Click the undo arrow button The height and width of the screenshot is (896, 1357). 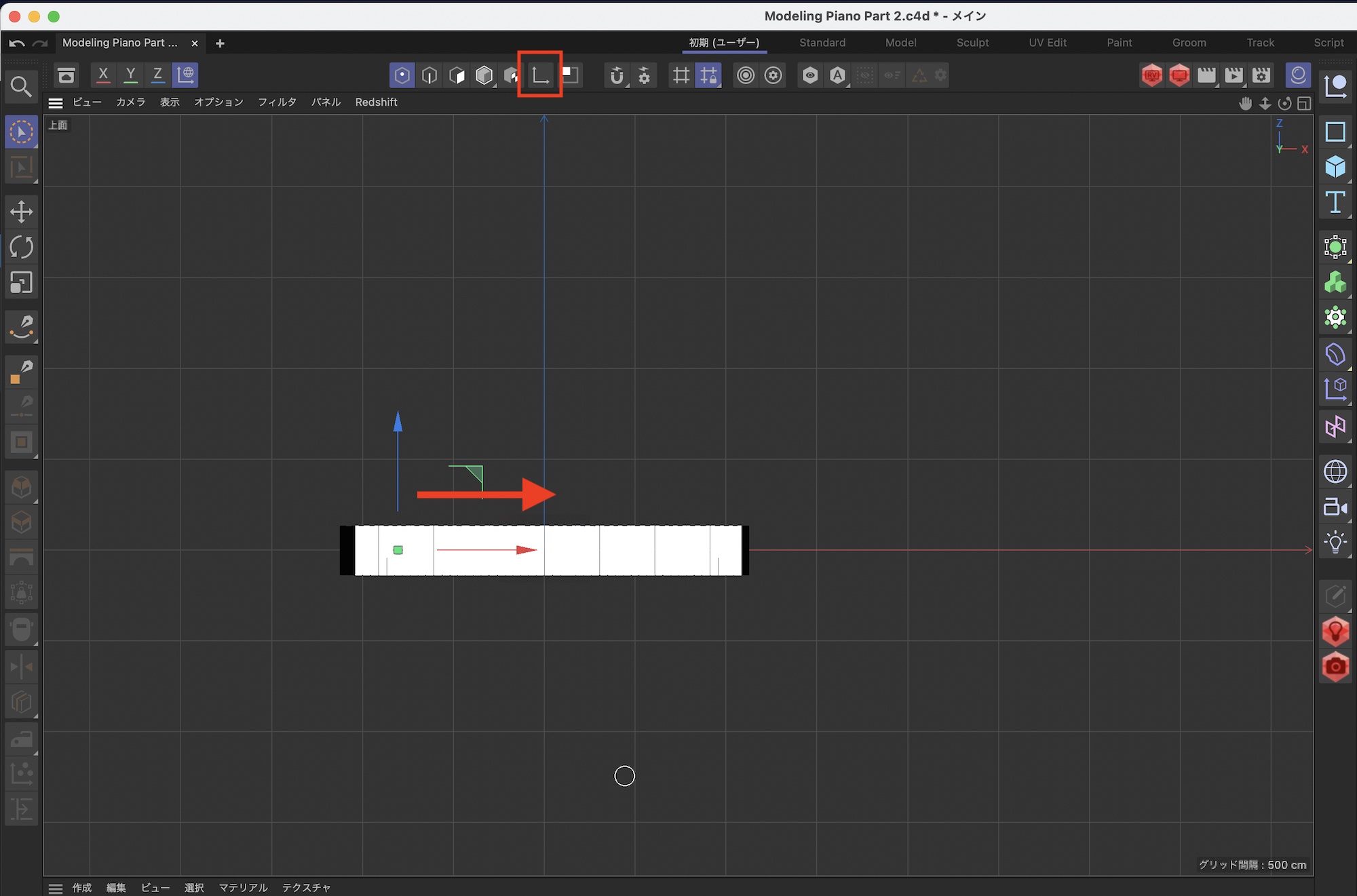(x=16, y=43)
